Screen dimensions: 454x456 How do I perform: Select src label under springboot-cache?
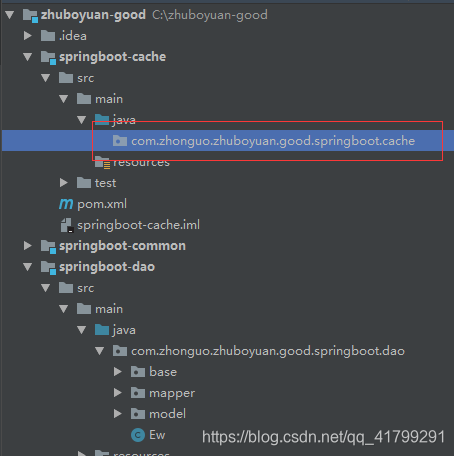coord(86,78)
